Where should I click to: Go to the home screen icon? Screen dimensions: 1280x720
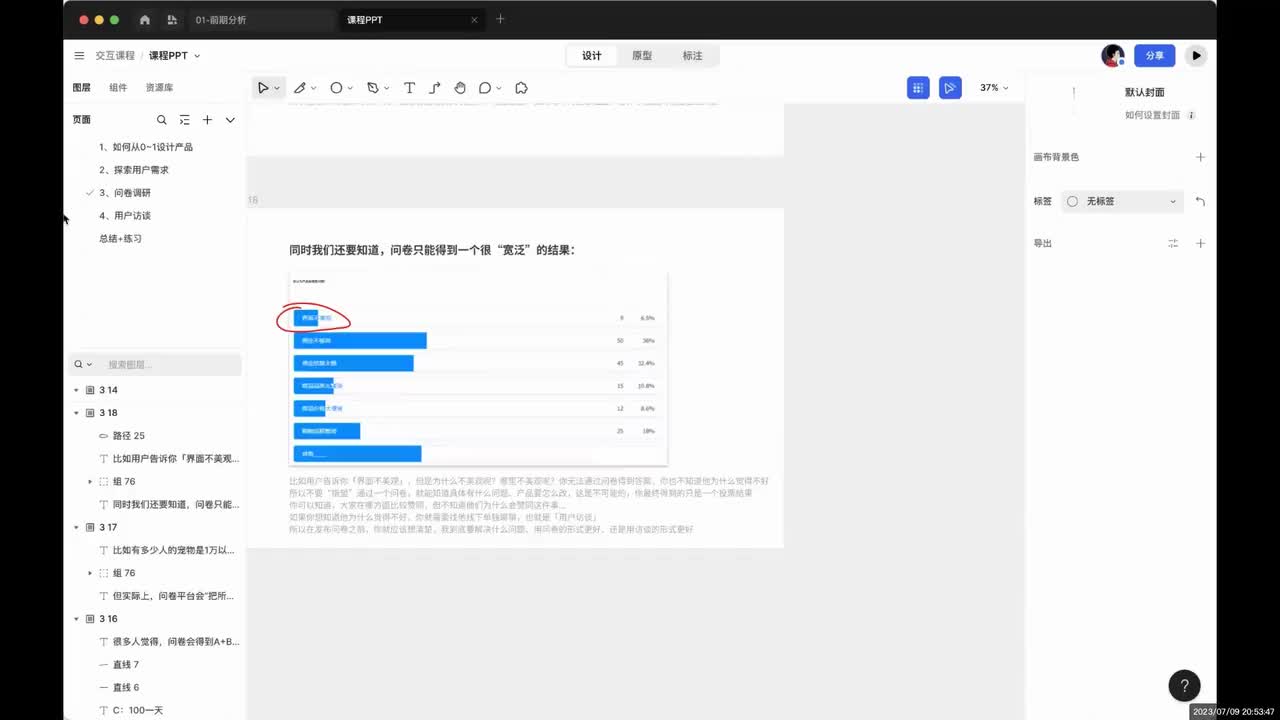coord(145,20)
